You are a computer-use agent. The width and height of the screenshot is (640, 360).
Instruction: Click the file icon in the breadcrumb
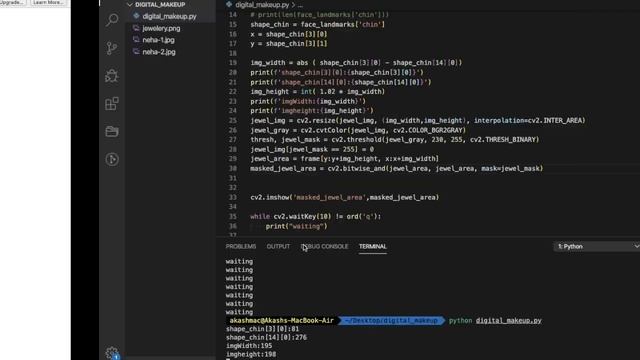[x=229, y=4]
